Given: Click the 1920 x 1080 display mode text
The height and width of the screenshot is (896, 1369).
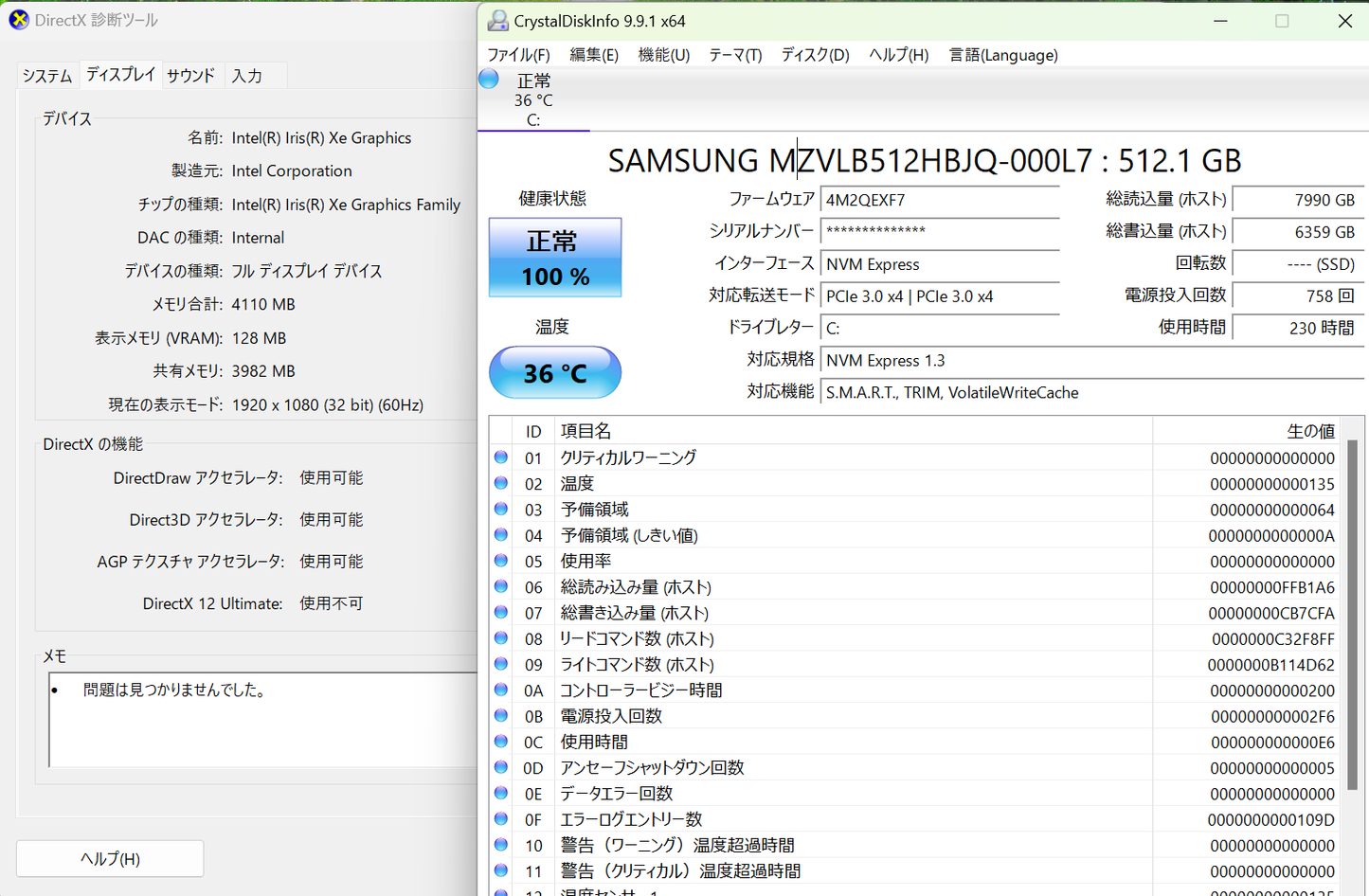Looking at the screenshot, I should pos(327,405).
